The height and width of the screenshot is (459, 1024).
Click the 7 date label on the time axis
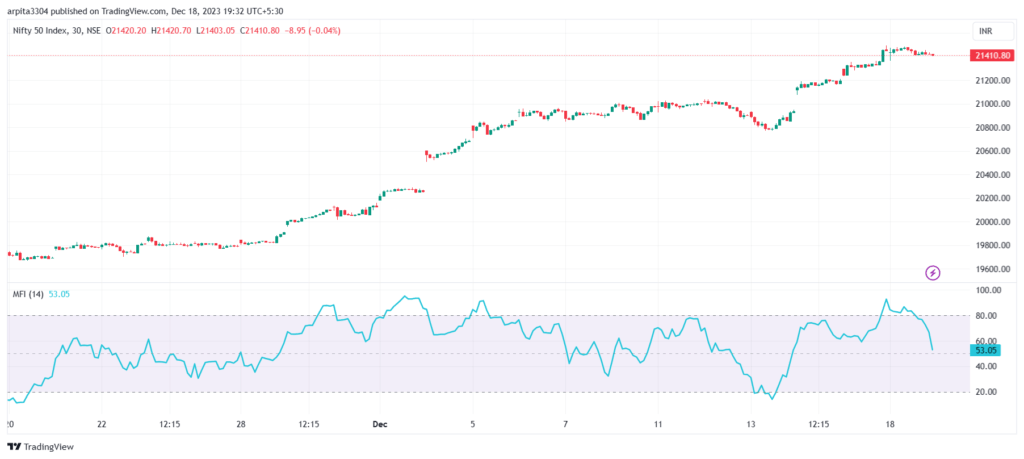pos(566,424)
